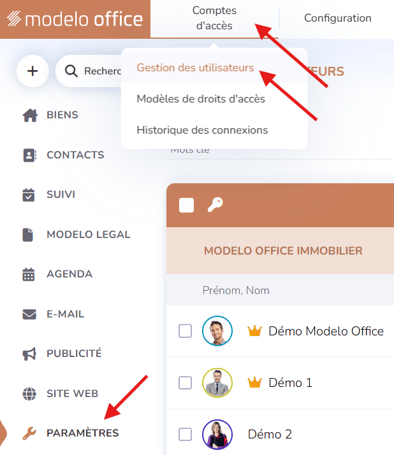This screenshot has height=455, width=394.
Task: Click the Modelo Legal document icon
Action: 28,235
